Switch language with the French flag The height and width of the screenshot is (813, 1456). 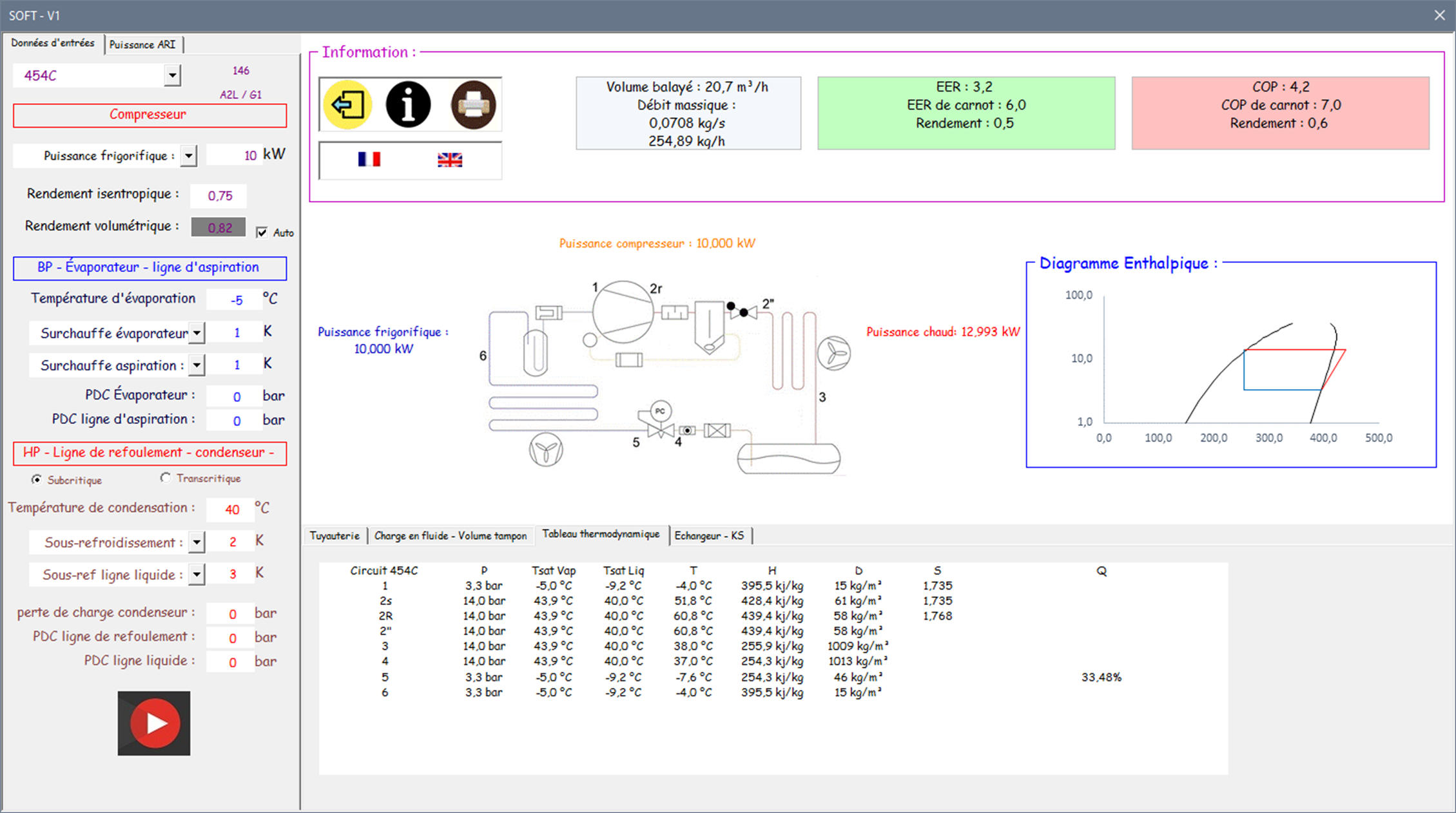coord(369,159)
